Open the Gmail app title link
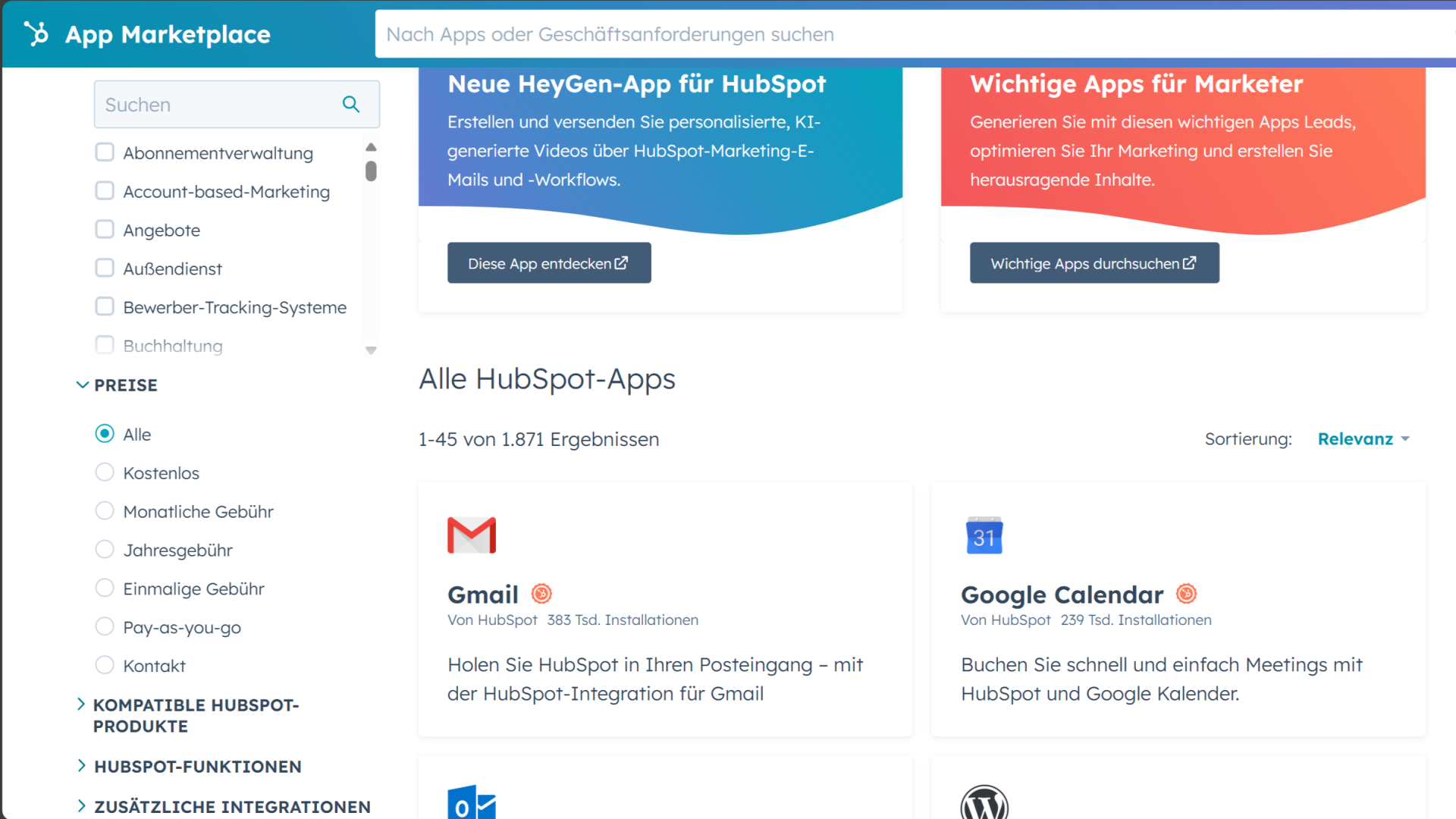 pyautogui.click(x=483, y=595)
